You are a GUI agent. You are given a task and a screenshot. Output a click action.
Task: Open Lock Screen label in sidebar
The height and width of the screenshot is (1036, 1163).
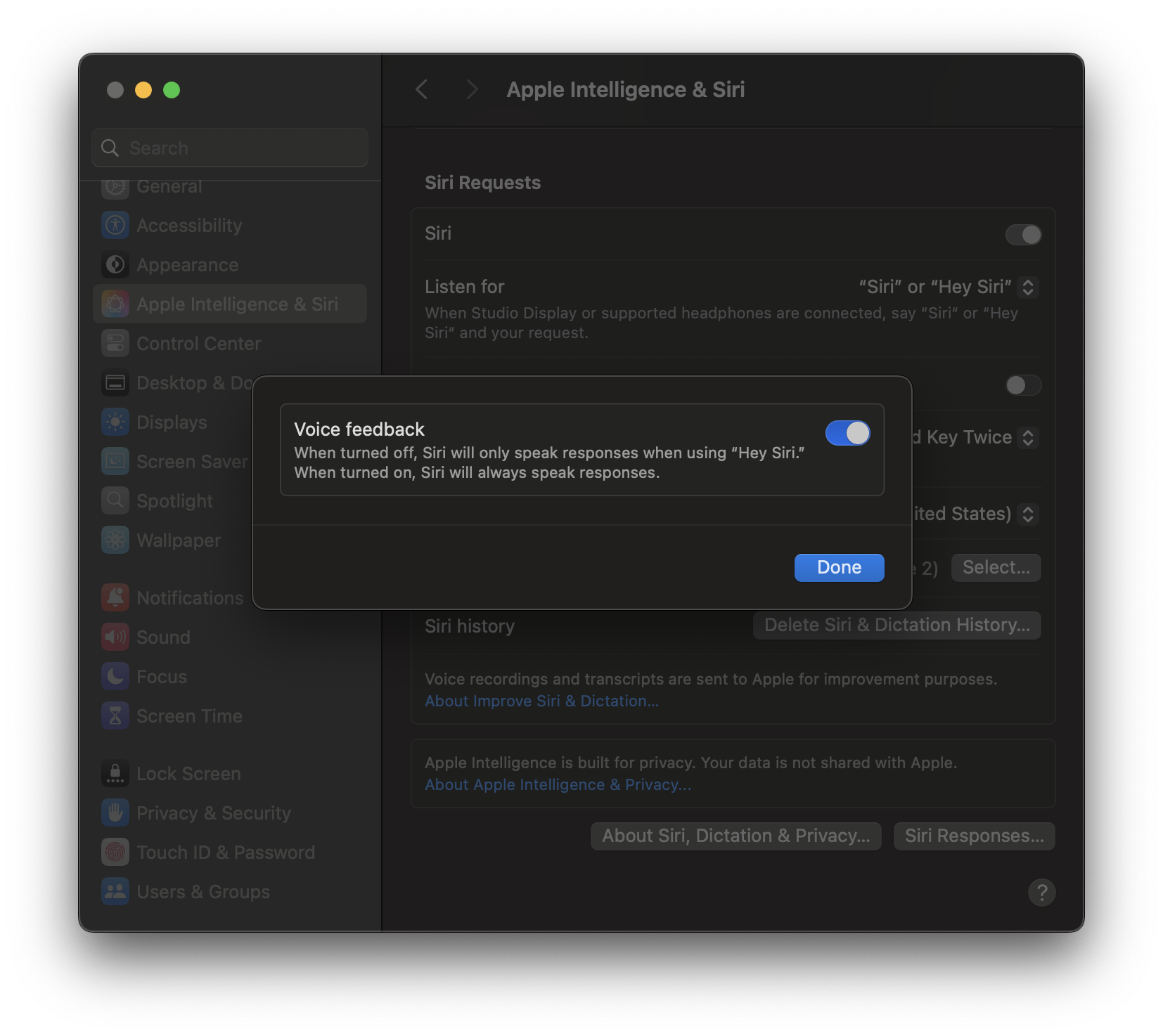[188, 773]
